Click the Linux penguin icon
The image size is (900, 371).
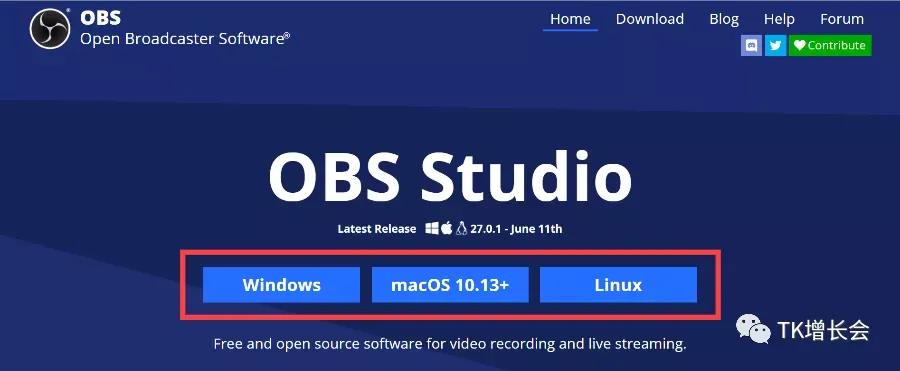461,229
